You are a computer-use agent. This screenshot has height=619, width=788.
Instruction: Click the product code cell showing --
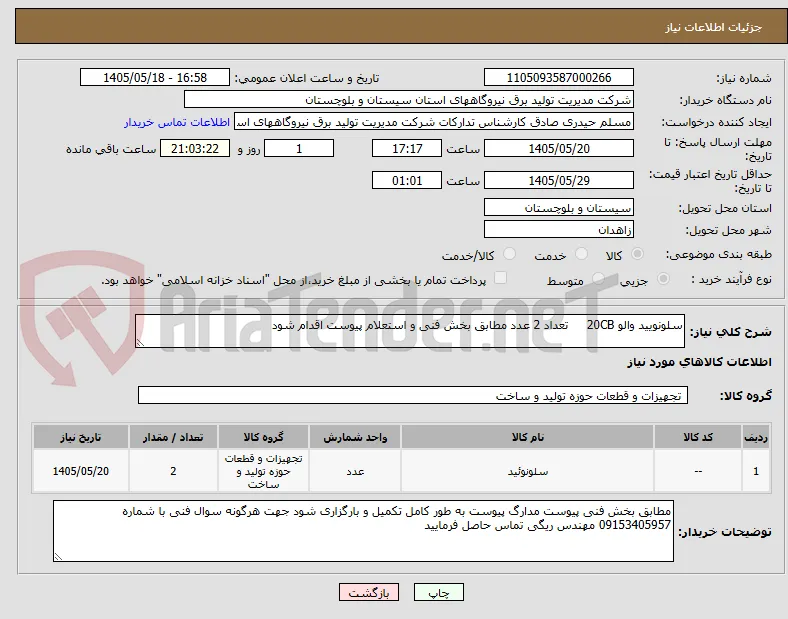pyautogui.click(x=698, y=471)
